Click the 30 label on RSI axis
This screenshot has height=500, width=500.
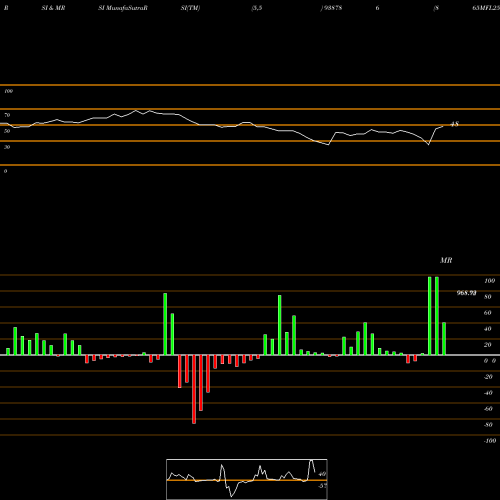click(x=7, y=147)
